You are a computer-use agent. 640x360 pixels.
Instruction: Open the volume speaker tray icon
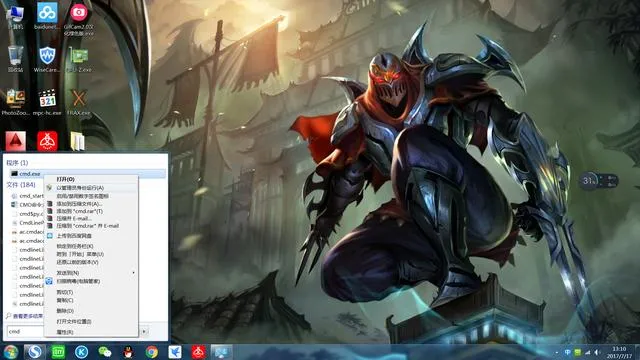[x=597, y=352]
